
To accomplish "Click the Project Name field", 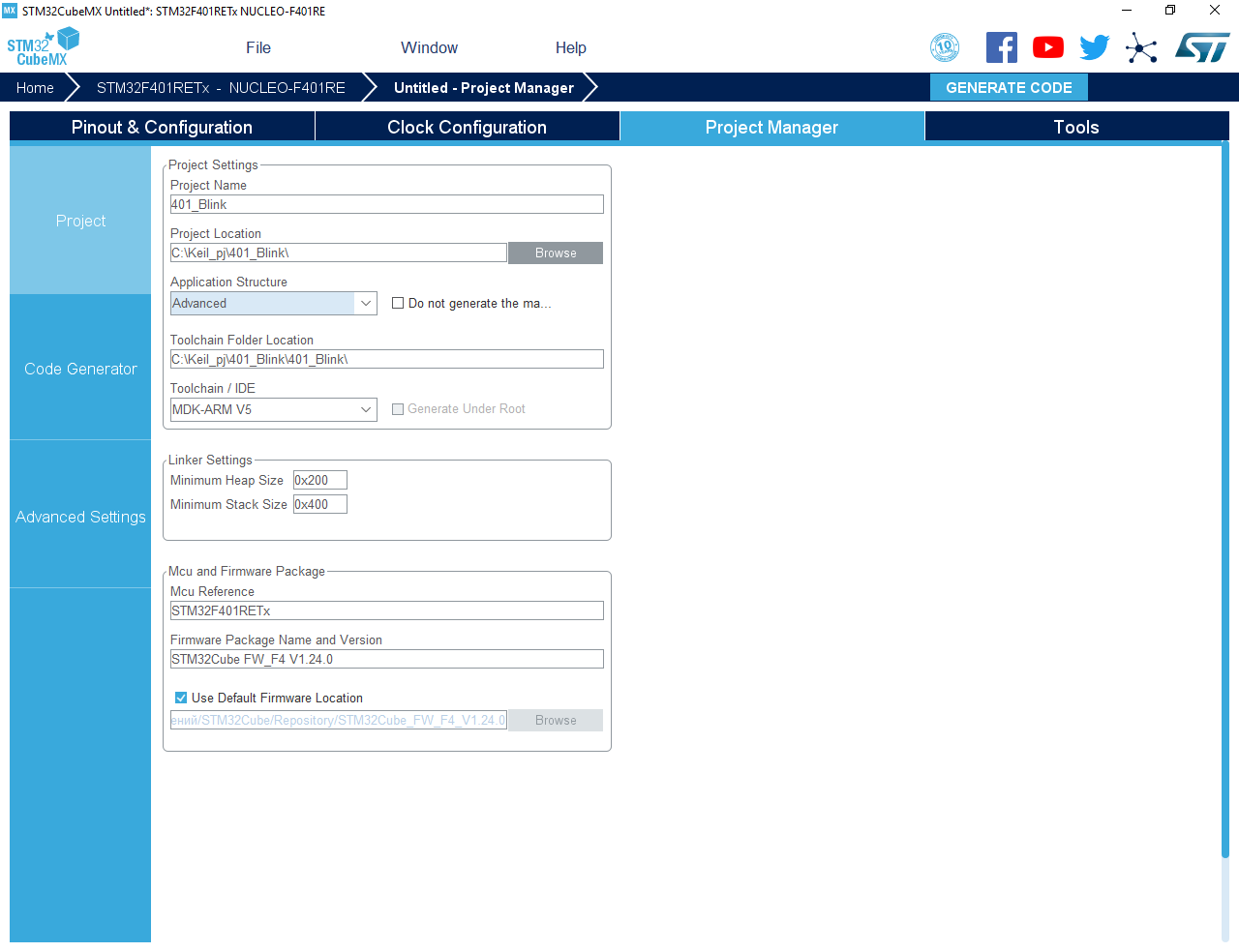I will tap(387, 204).
